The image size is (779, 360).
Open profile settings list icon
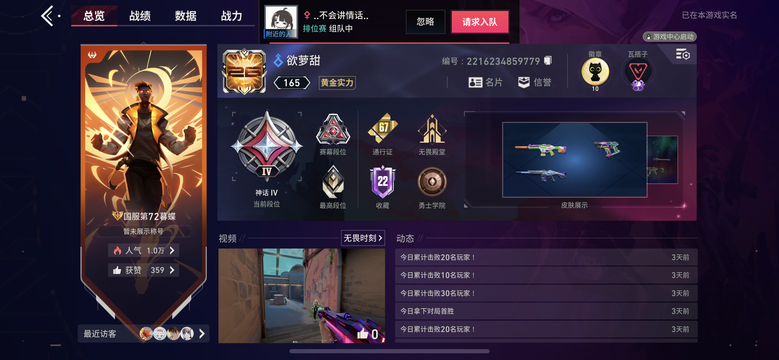[x=683, y=55]
